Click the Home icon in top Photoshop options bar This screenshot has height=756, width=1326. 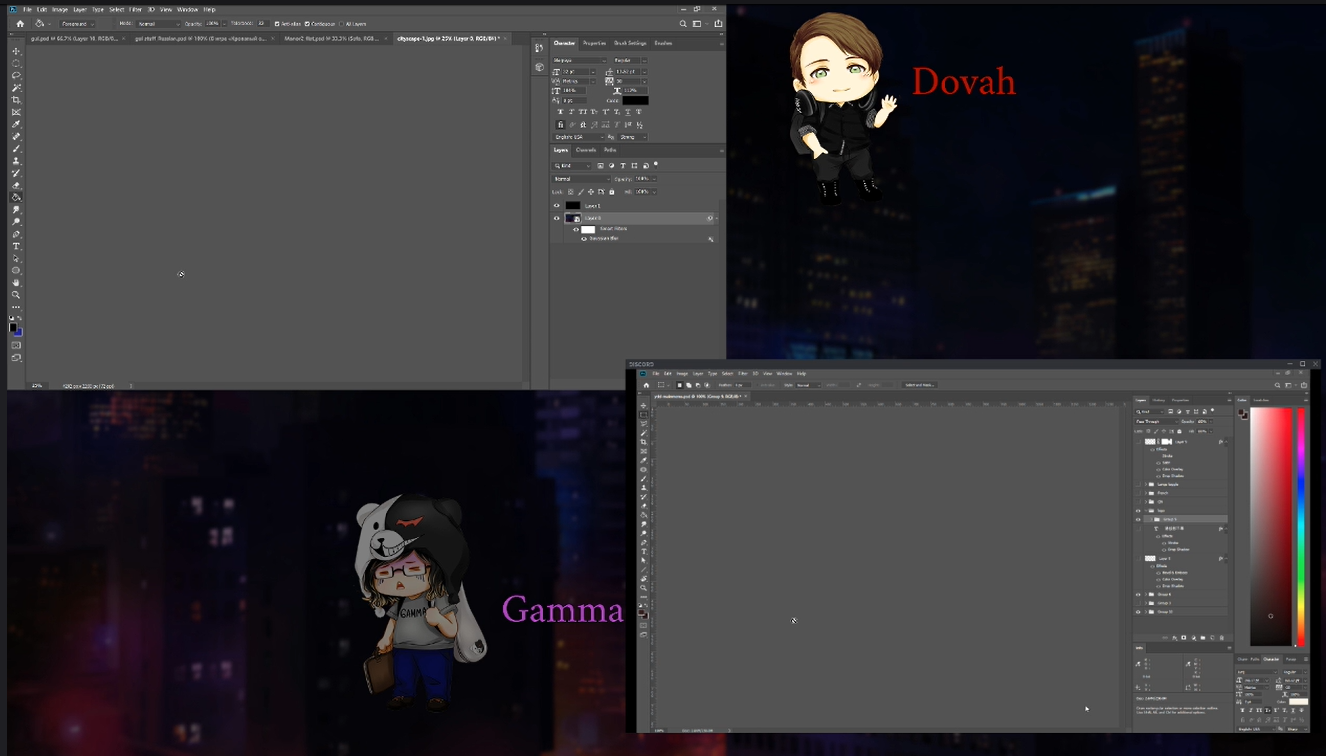tap(20, 24)
